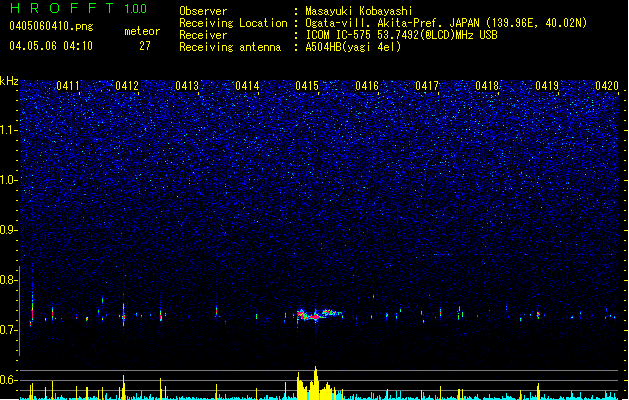Screen dimensions: 629x400
Task: Click the 'Receiver' field label
Action: coord(203,35)
